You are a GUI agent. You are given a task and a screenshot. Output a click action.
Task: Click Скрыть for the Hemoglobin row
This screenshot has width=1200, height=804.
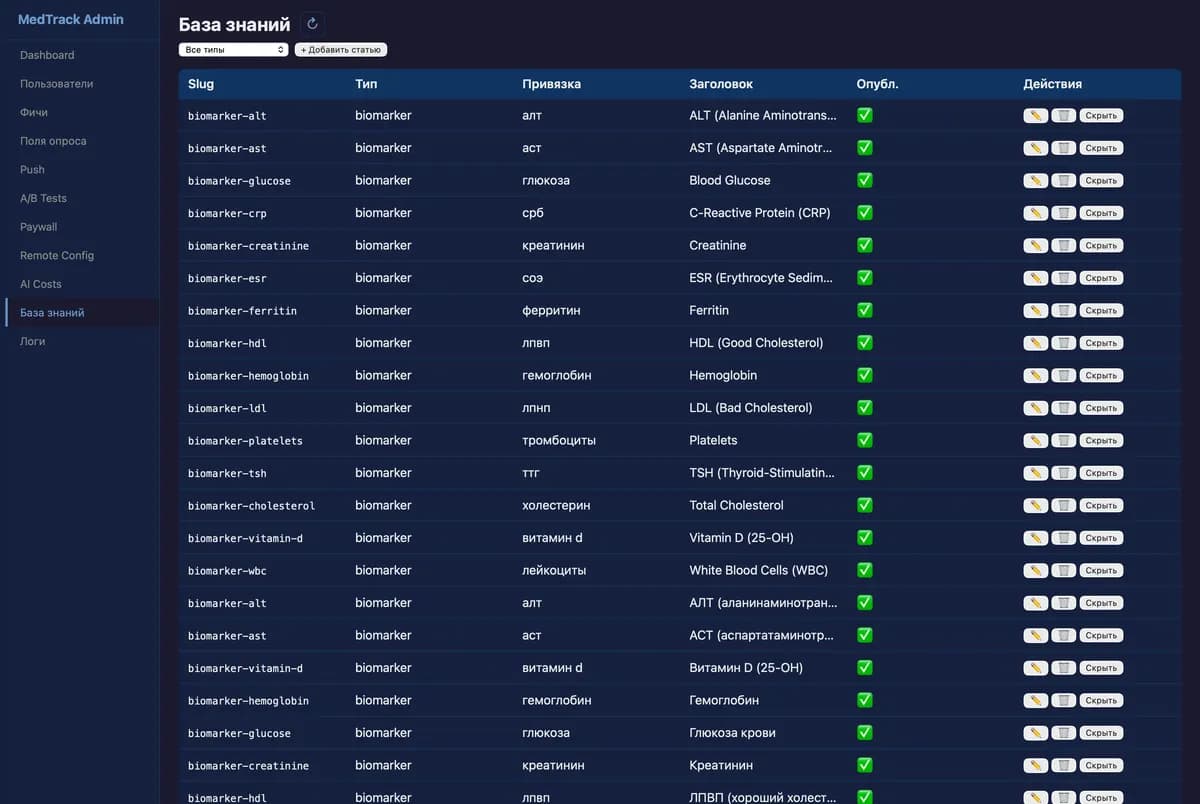click(x=1101, y=376)
